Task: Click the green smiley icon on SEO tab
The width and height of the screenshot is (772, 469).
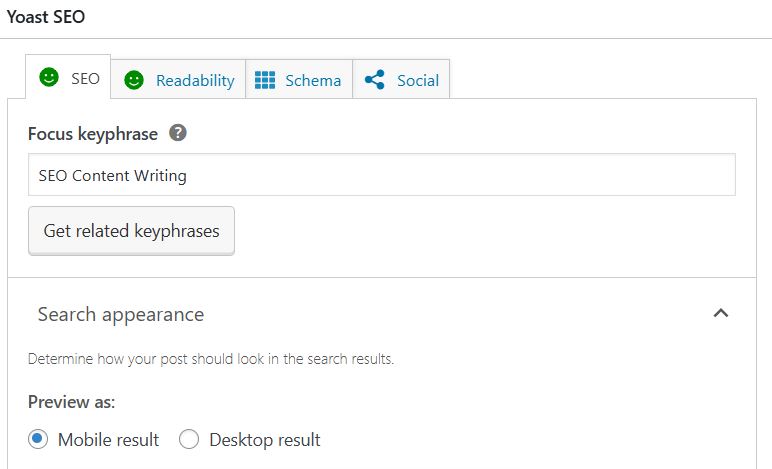Action: point(49,77)
